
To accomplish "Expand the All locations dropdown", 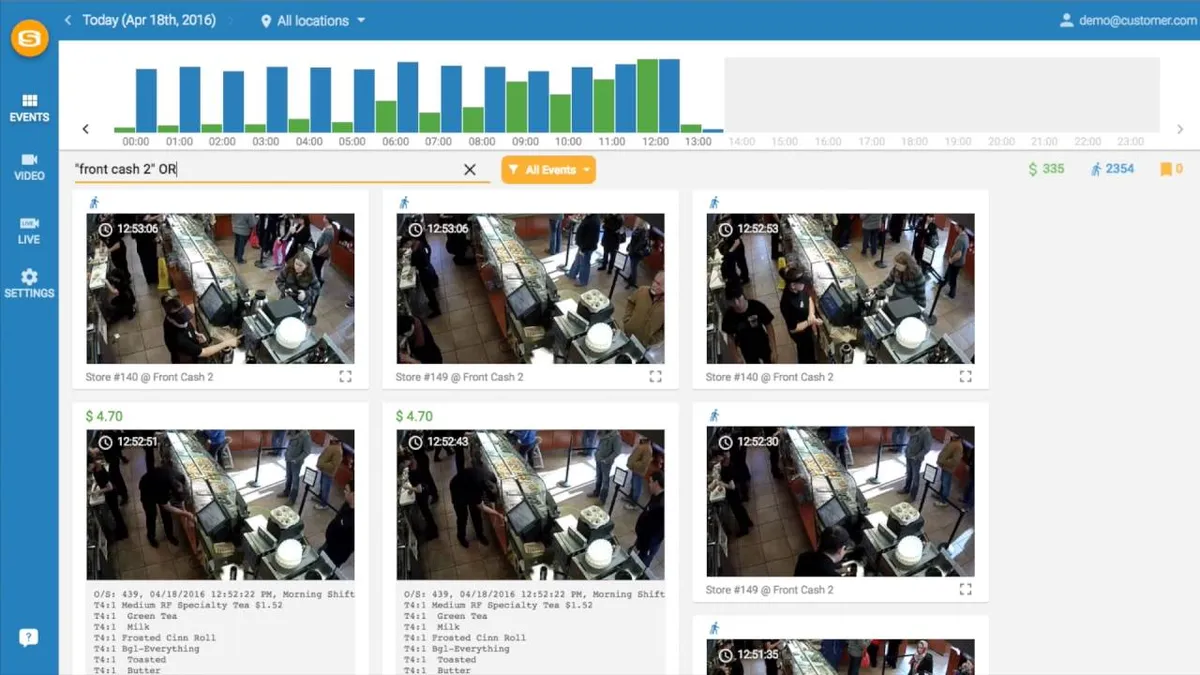I will tap(313, 21).
